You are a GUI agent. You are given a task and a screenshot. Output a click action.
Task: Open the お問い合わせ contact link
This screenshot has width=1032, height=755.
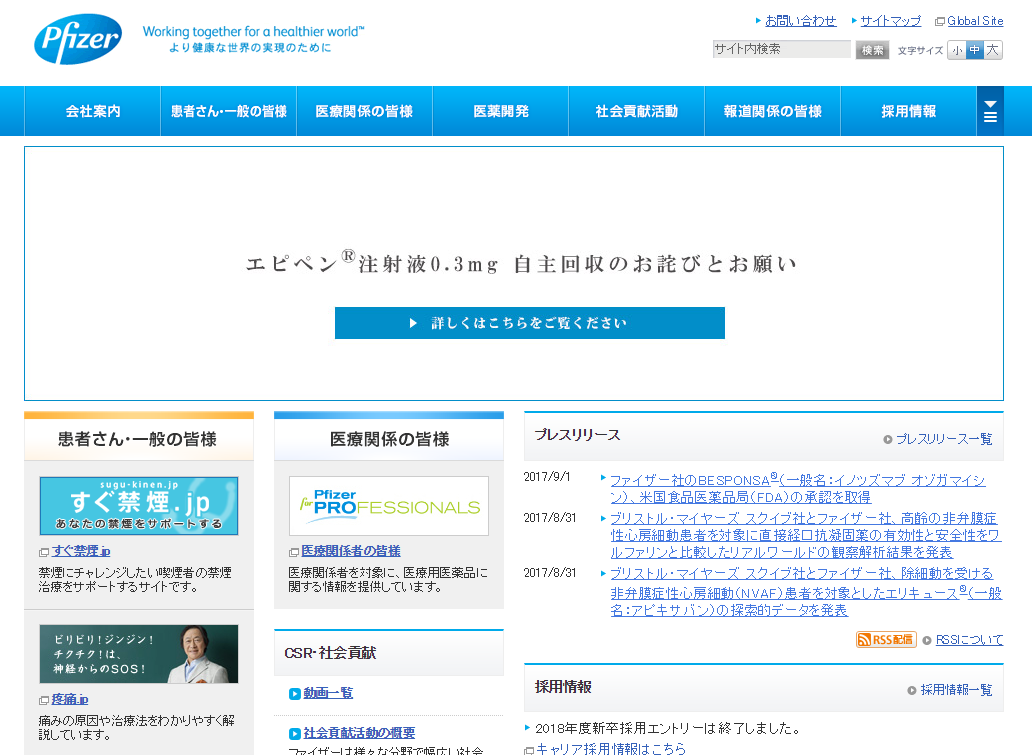(800, 21)
